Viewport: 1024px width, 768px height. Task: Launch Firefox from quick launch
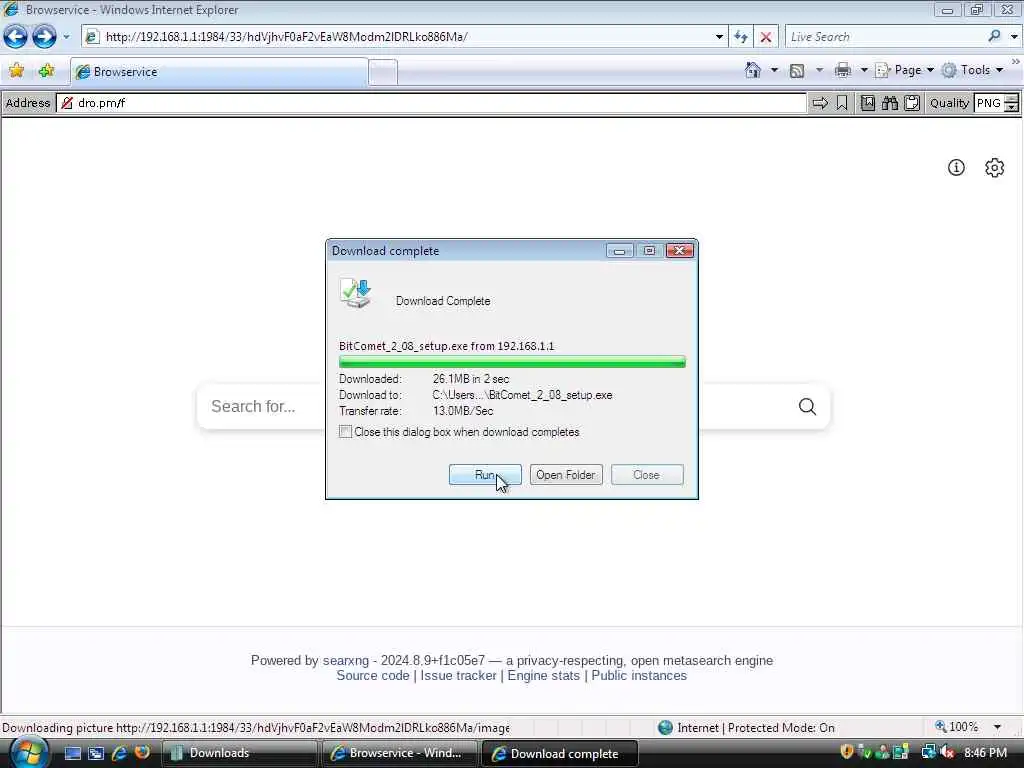pos(142,753)
